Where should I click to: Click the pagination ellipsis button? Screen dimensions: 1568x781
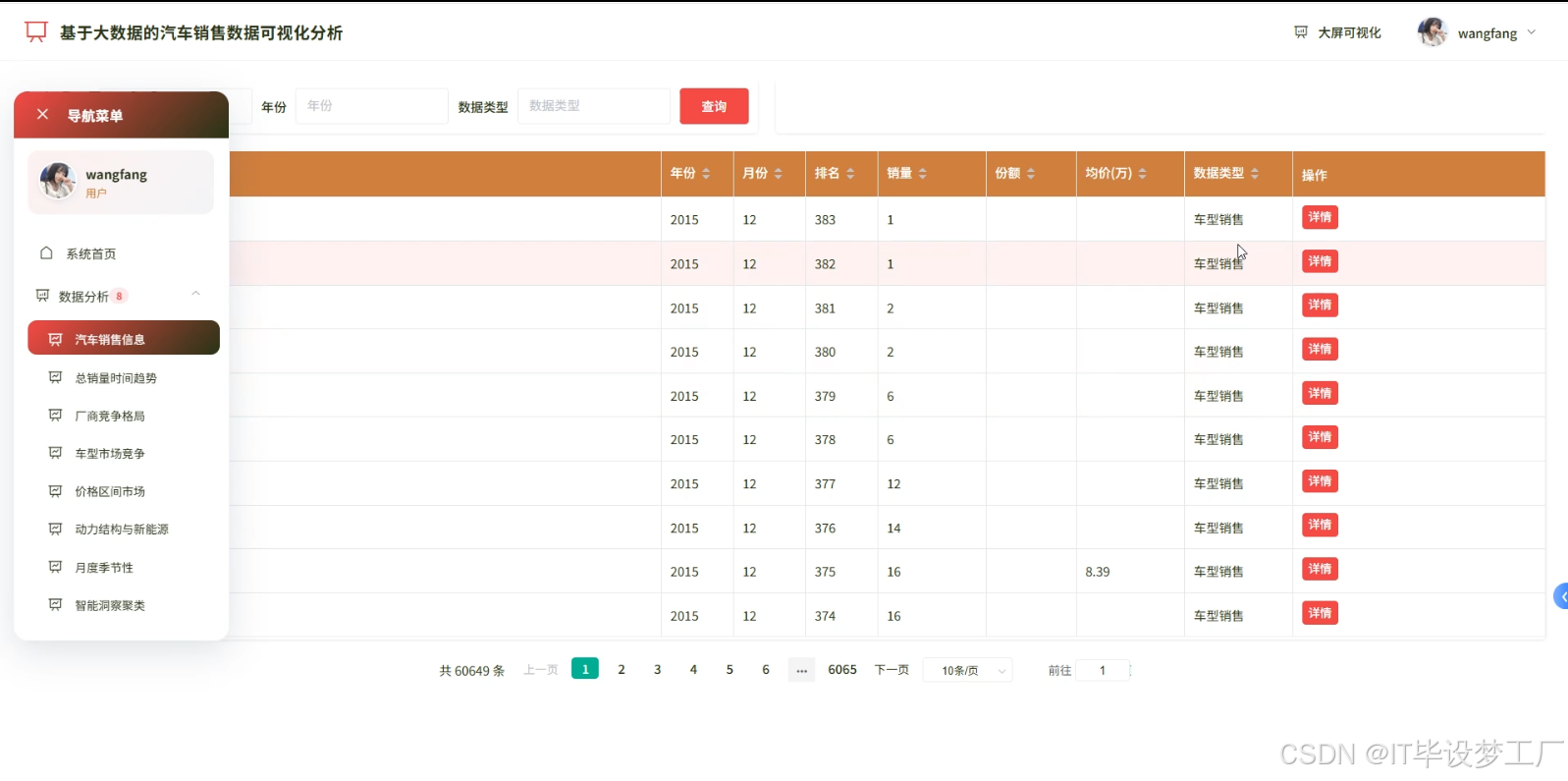[x=801, y=670]
